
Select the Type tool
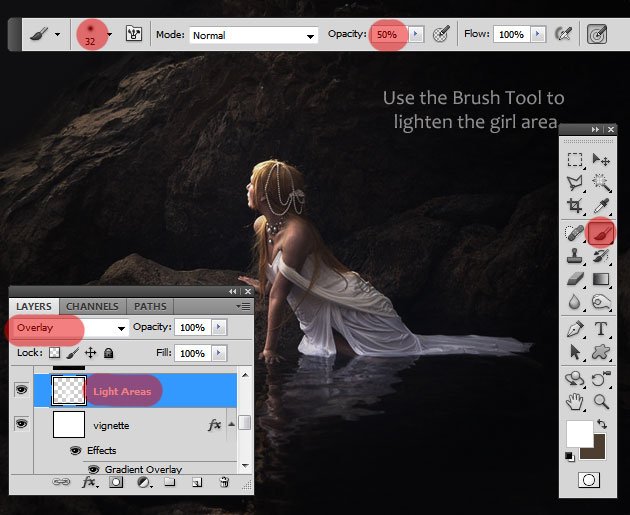(601, 329)
